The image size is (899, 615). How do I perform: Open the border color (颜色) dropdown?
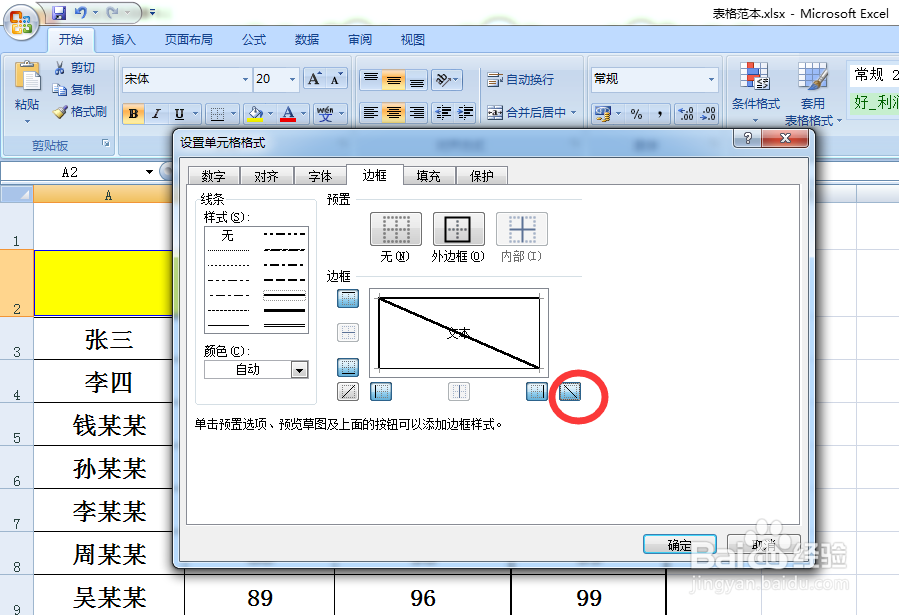[x=298, y=369]
